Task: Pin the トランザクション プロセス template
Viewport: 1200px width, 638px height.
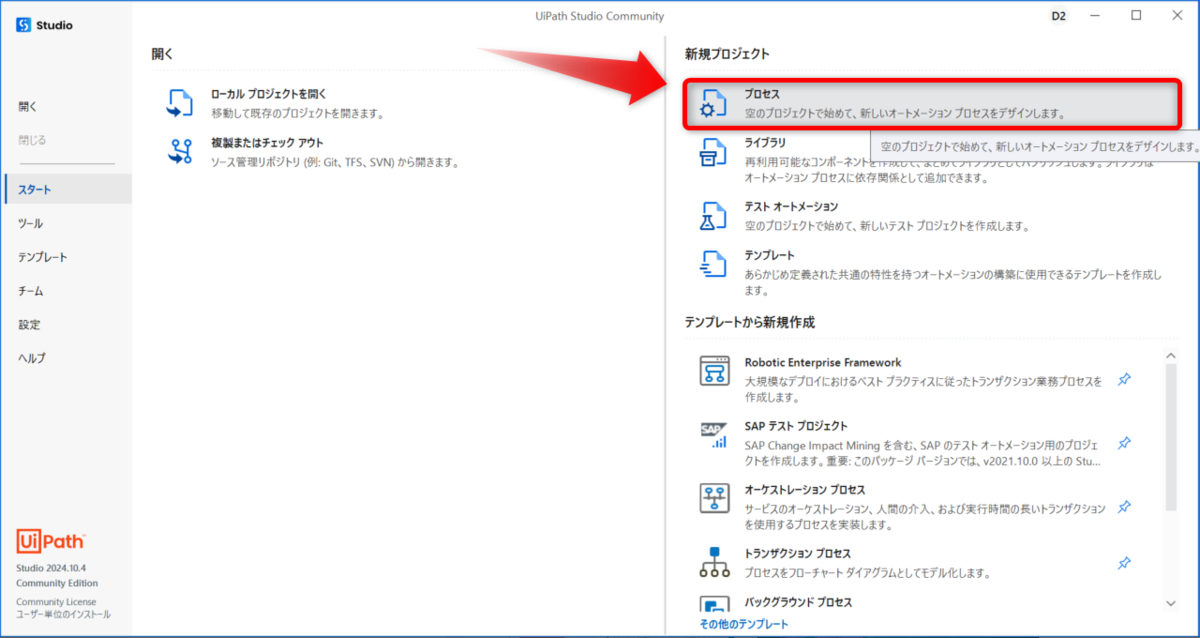Action: coord(1124,564)
